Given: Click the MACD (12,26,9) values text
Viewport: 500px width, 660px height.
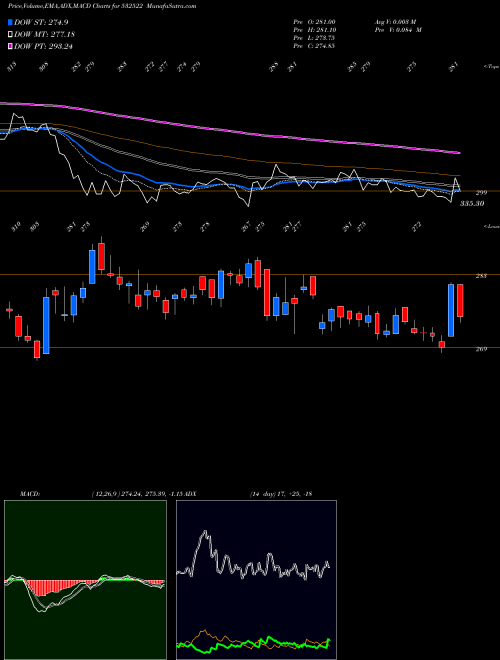Looking at the screenshot, I should click(139, 494).
